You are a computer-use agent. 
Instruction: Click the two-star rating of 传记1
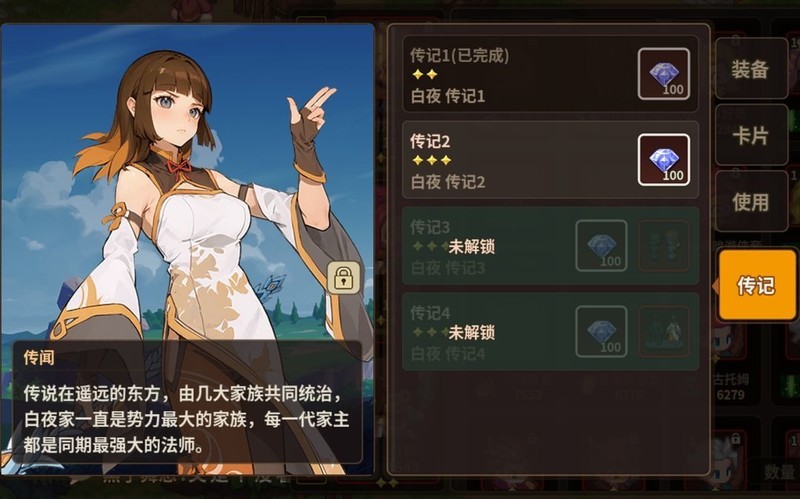(425, 74)
